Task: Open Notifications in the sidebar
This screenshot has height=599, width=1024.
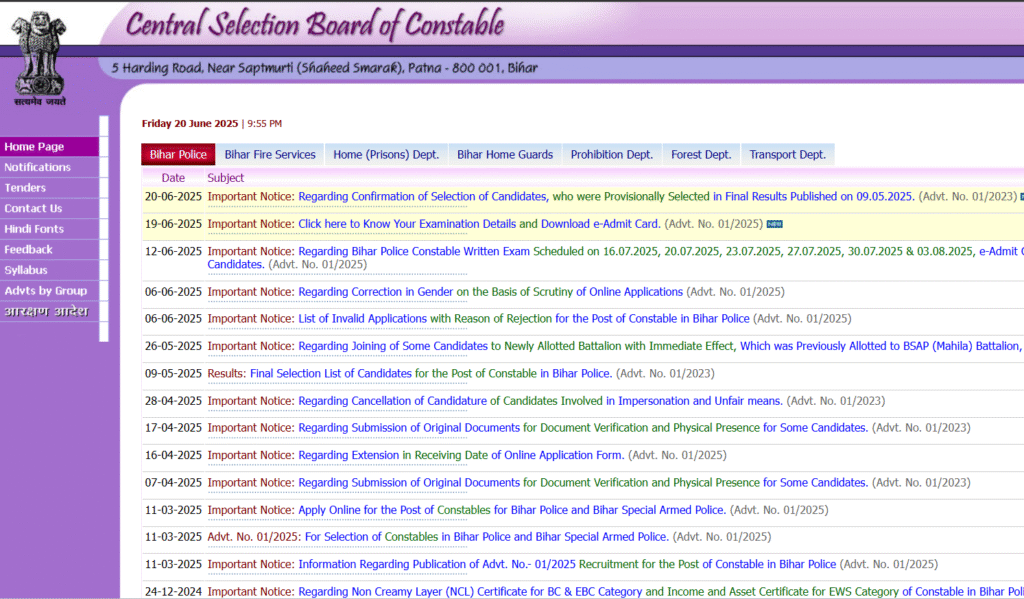Action: [49, 167]
